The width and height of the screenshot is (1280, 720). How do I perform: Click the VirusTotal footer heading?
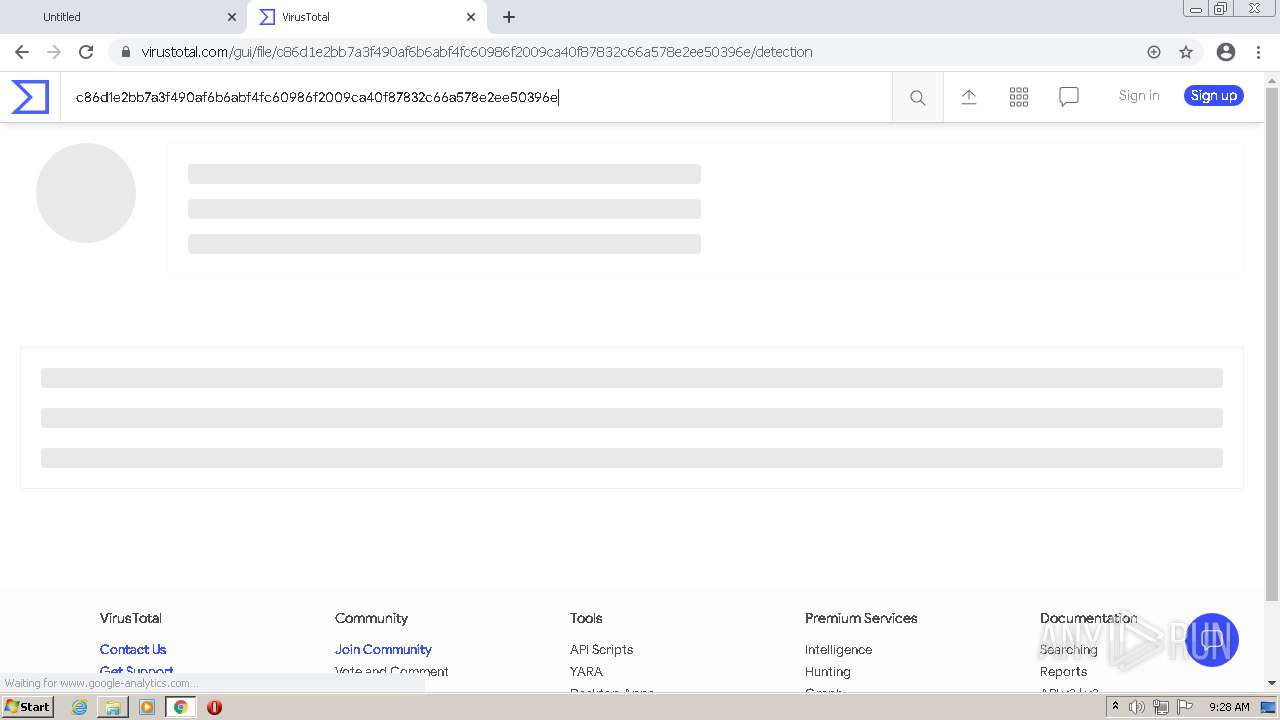(x=131, y=618)
